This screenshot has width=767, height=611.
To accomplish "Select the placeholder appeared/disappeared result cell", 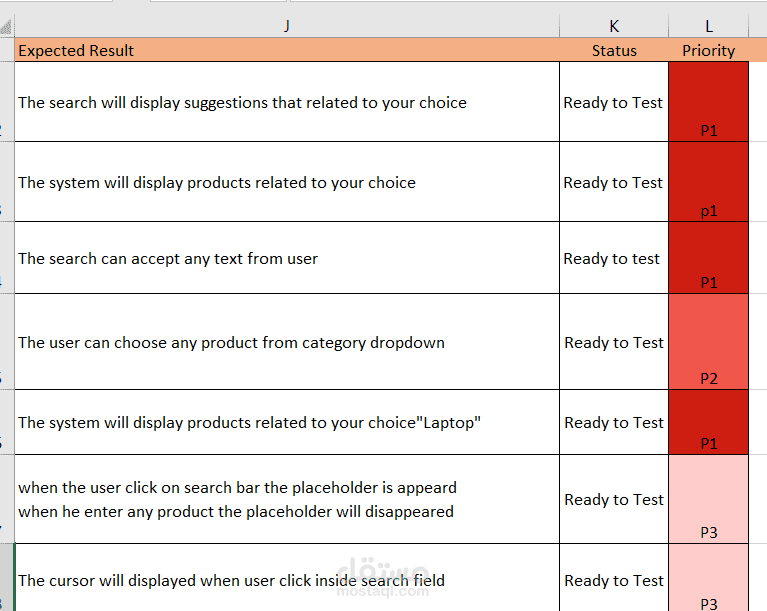I will coord(286,499).
